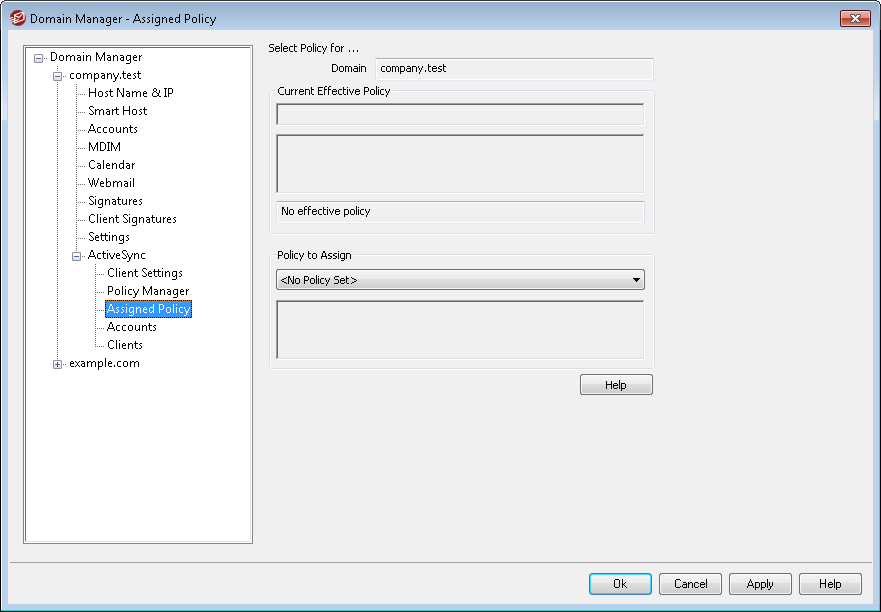This screenshot has width=881, height=612.
Task: Open the Smart Host page
Action: coord(117,111)
